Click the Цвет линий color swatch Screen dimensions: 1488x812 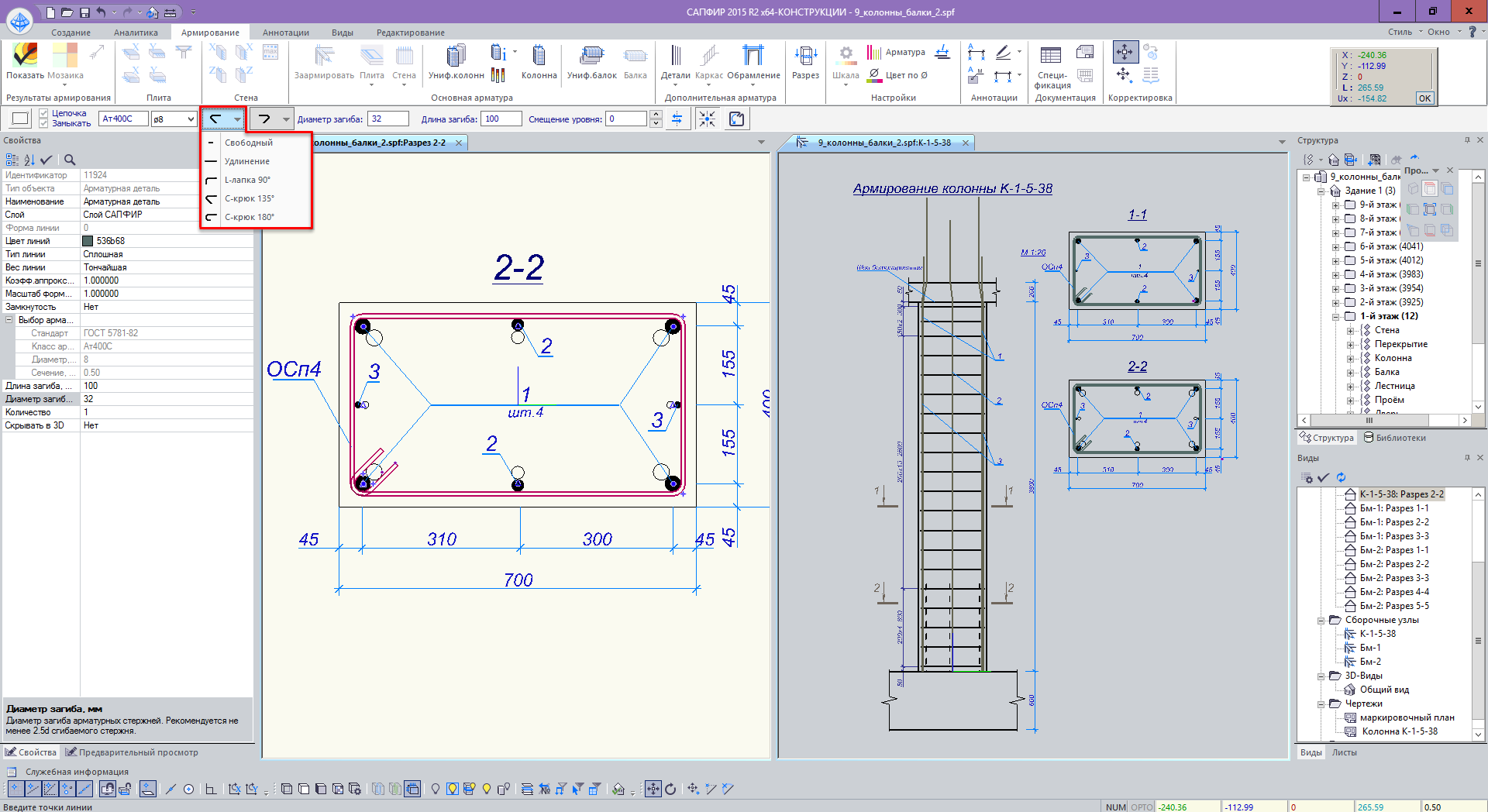click(x=88, y=241)
